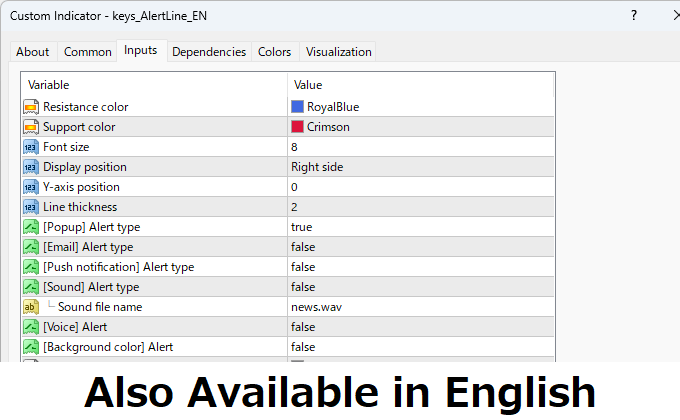
Task: Click the color icon beside Support color
Action: 31,127
